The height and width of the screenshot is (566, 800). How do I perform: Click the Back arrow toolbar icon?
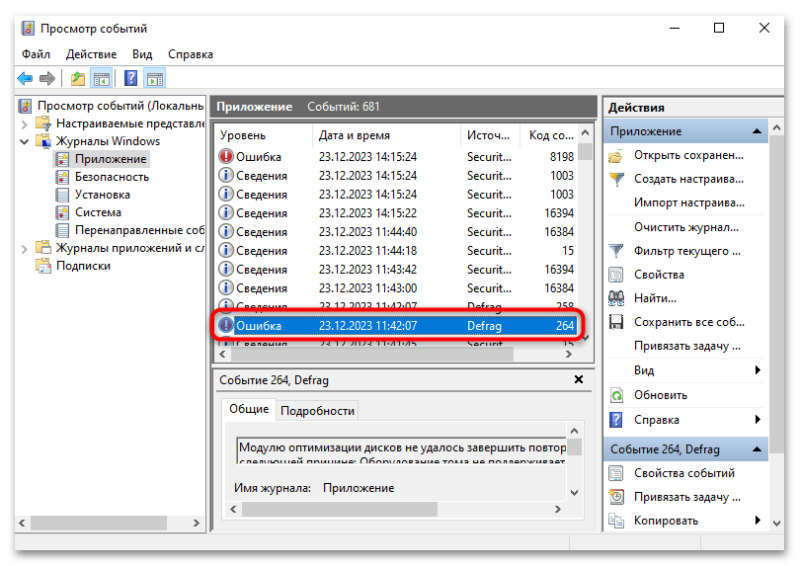(25, 79)
